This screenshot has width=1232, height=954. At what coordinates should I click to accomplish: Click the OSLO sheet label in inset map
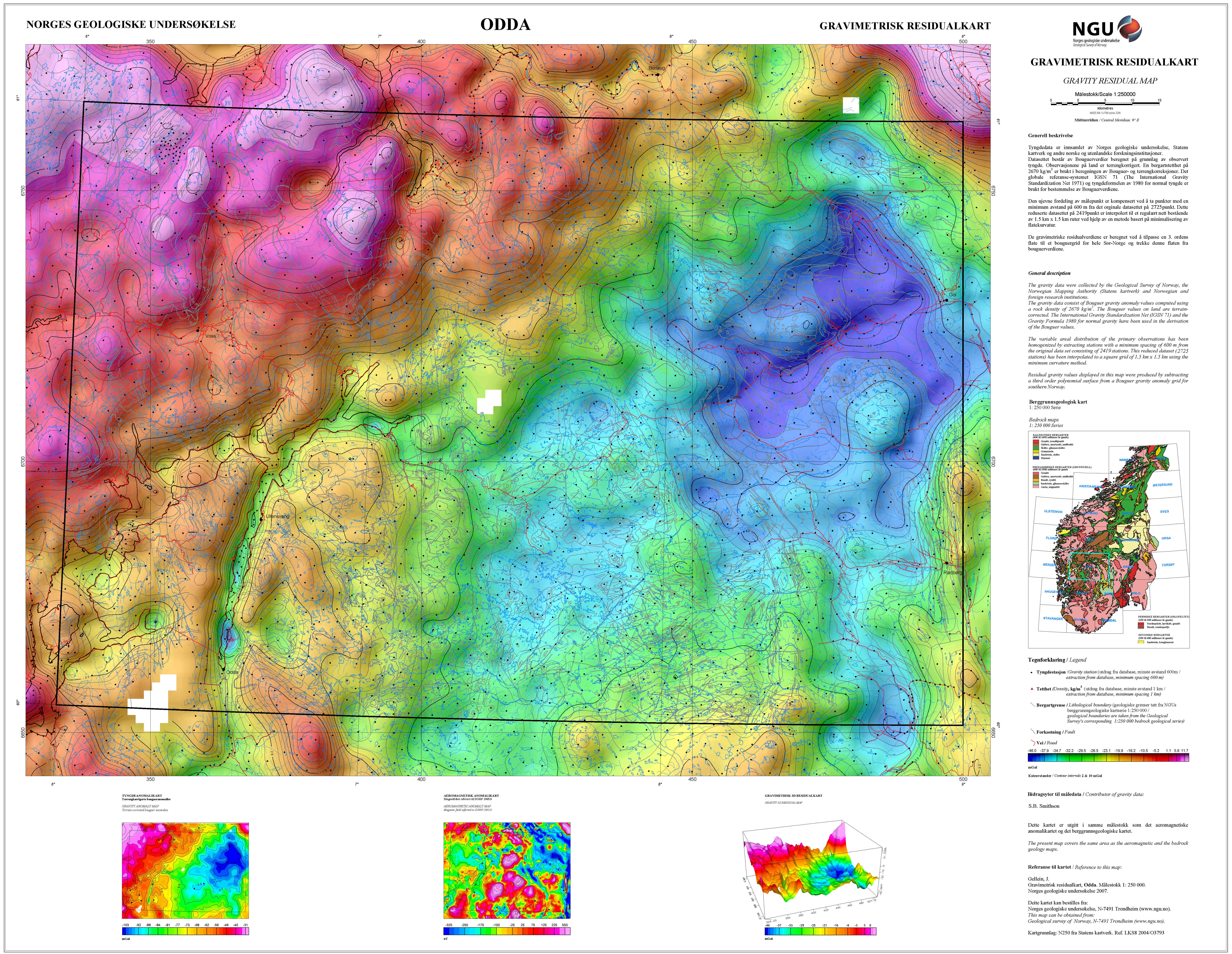tap(1136, 593)
